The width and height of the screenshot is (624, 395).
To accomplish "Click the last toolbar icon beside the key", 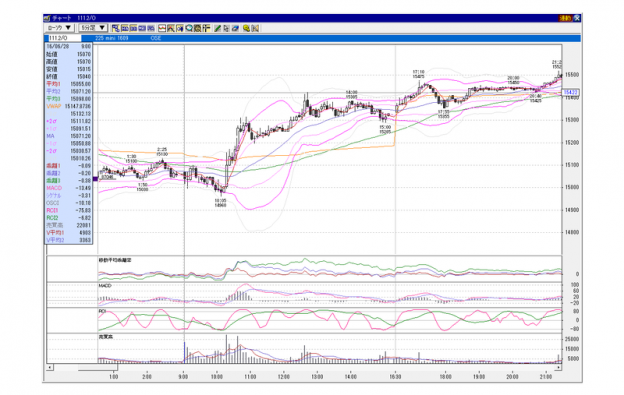I will [x=255, y=28].
